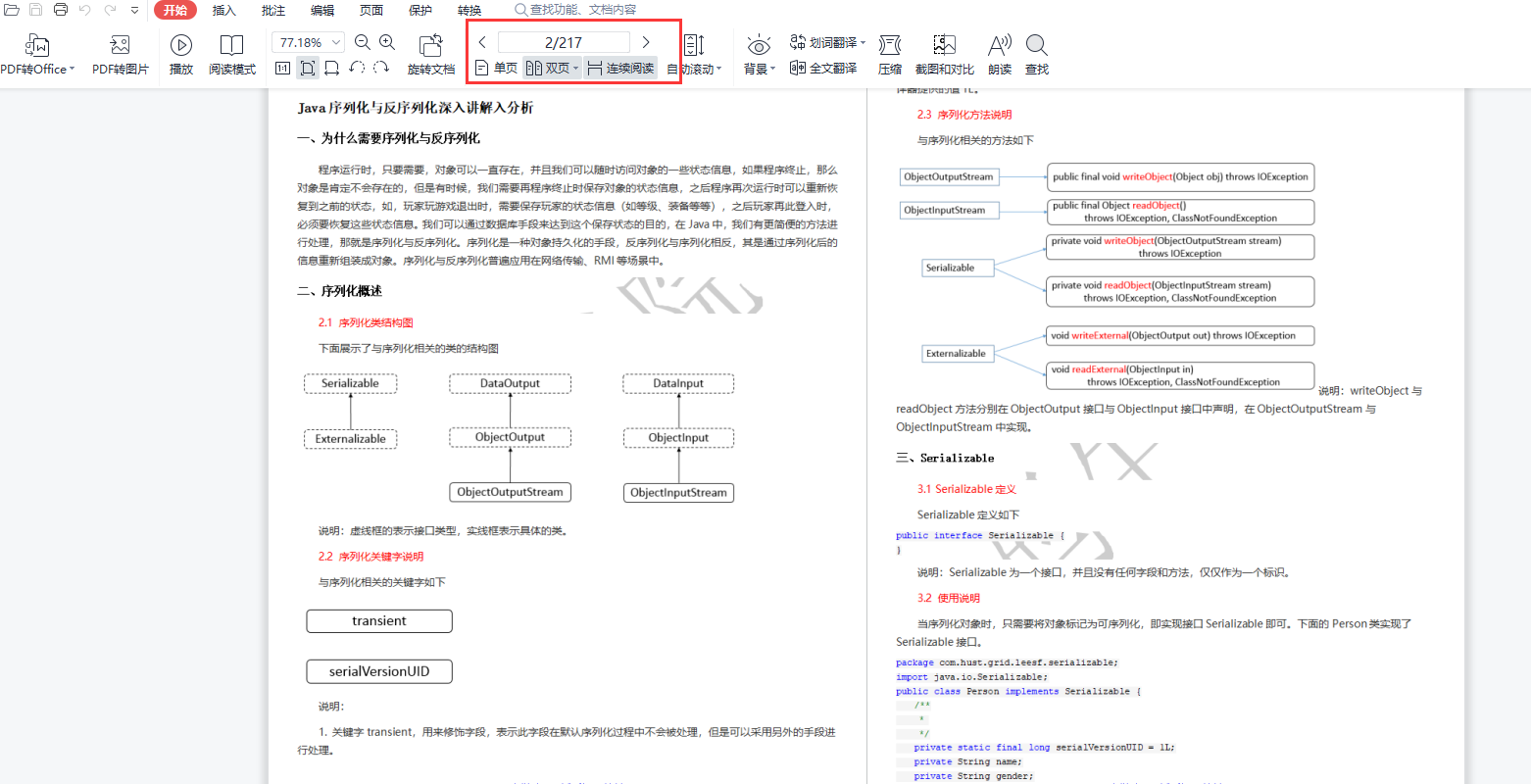Rotate view clockwise icon

click(382, 68)
